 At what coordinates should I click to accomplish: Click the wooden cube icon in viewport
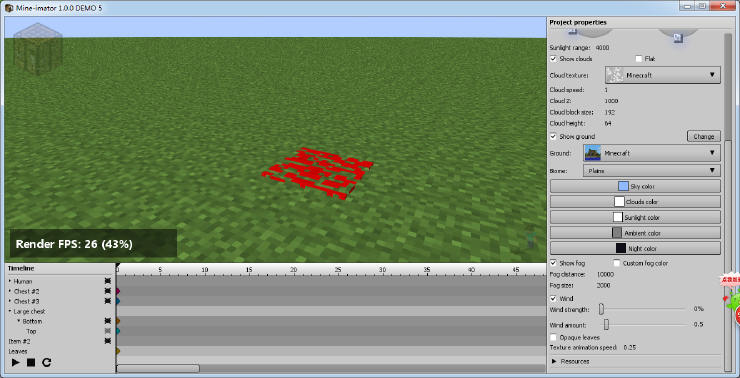coord(38,49)
